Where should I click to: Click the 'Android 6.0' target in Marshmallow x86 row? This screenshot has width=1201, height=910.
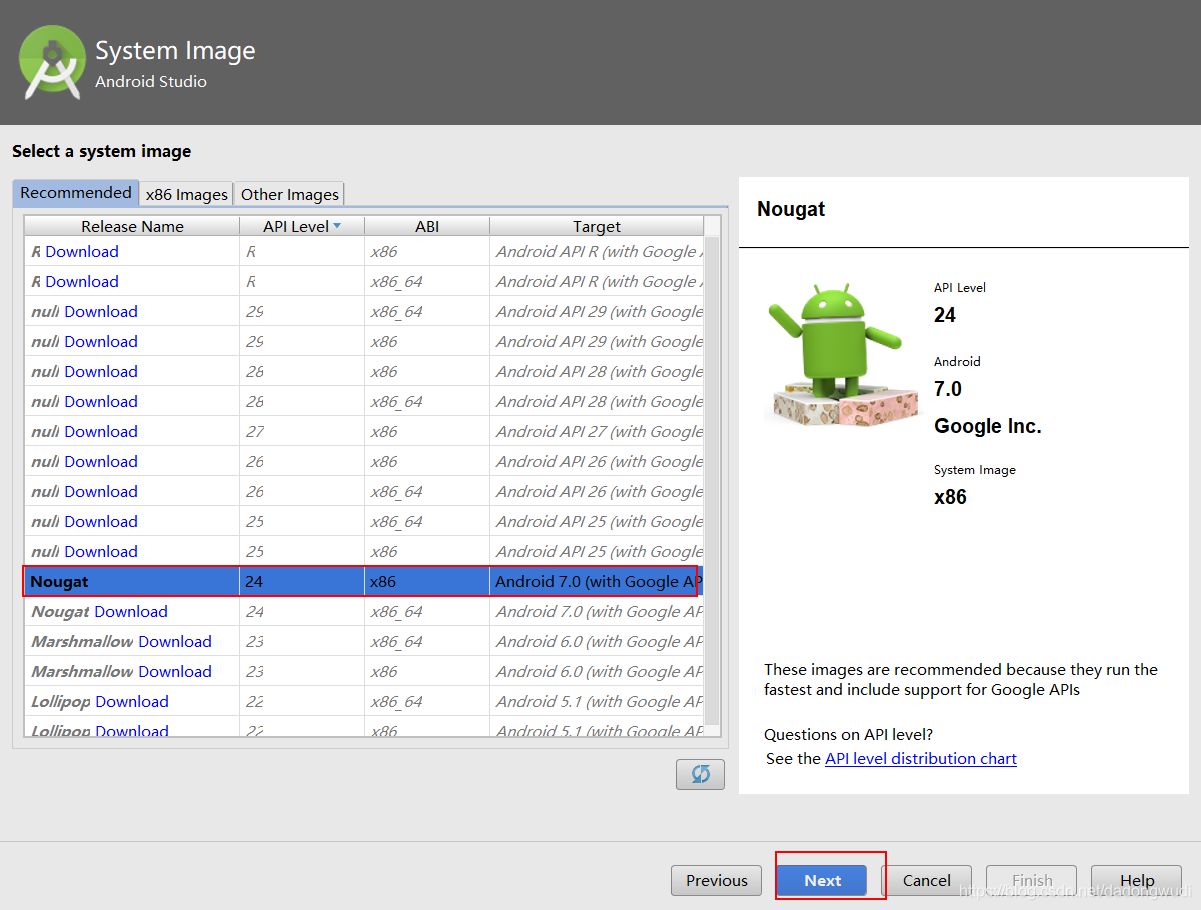[597, 672]
